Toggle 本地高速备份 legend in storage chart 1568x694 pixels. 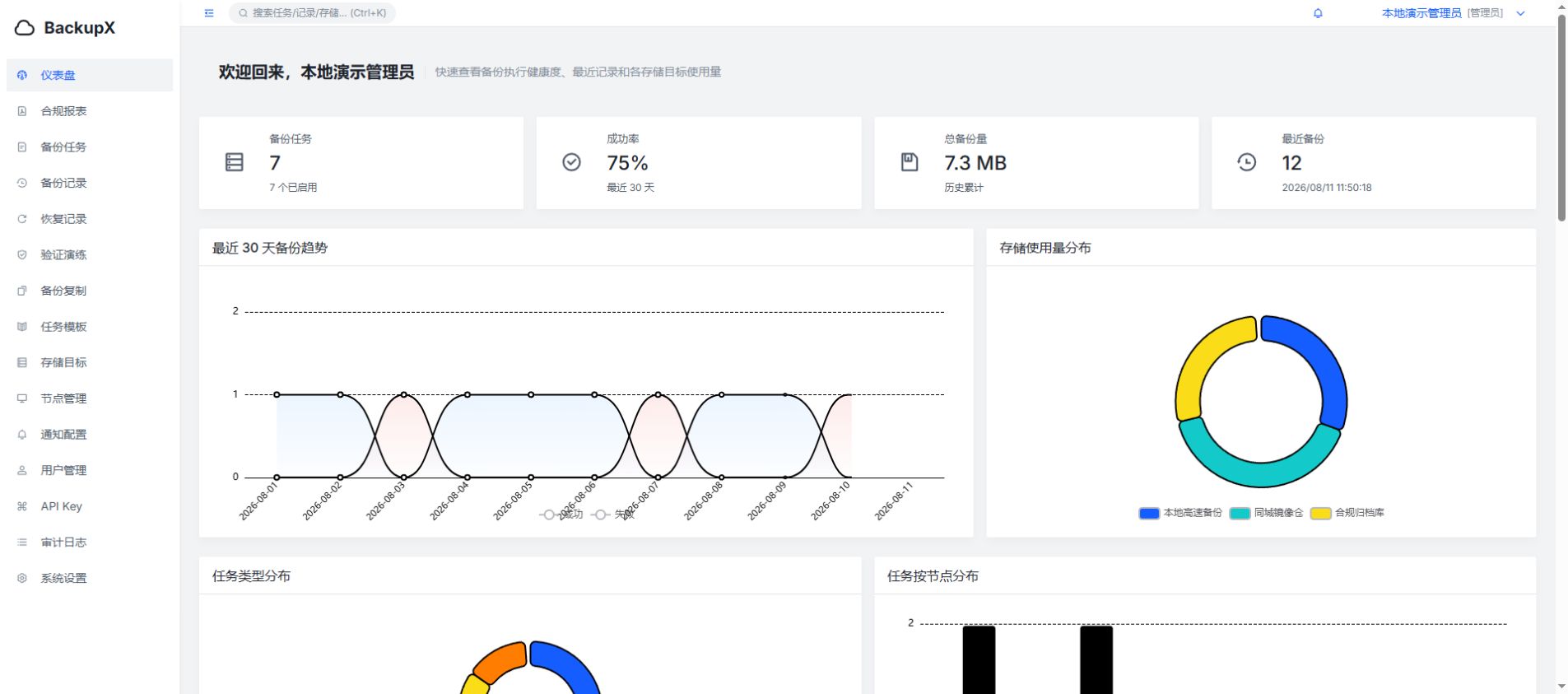1180,513
